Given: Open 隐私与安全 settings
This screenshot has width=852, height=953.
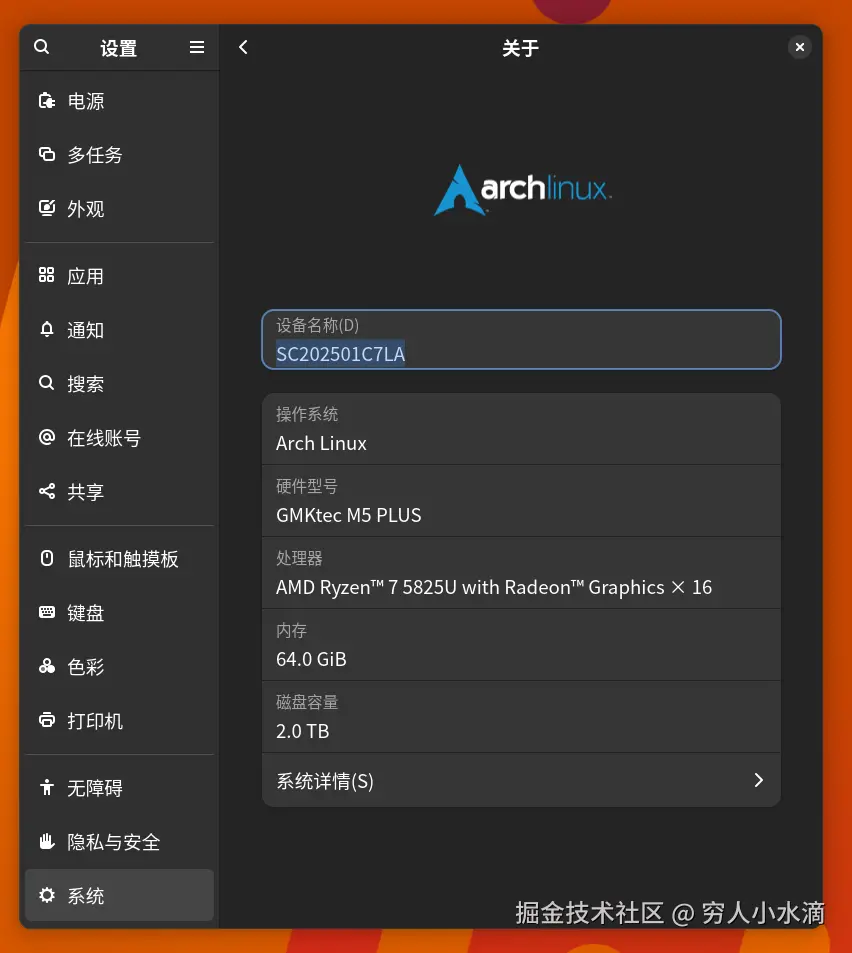Looking at the screenshot, I should (x=119, y=842).
